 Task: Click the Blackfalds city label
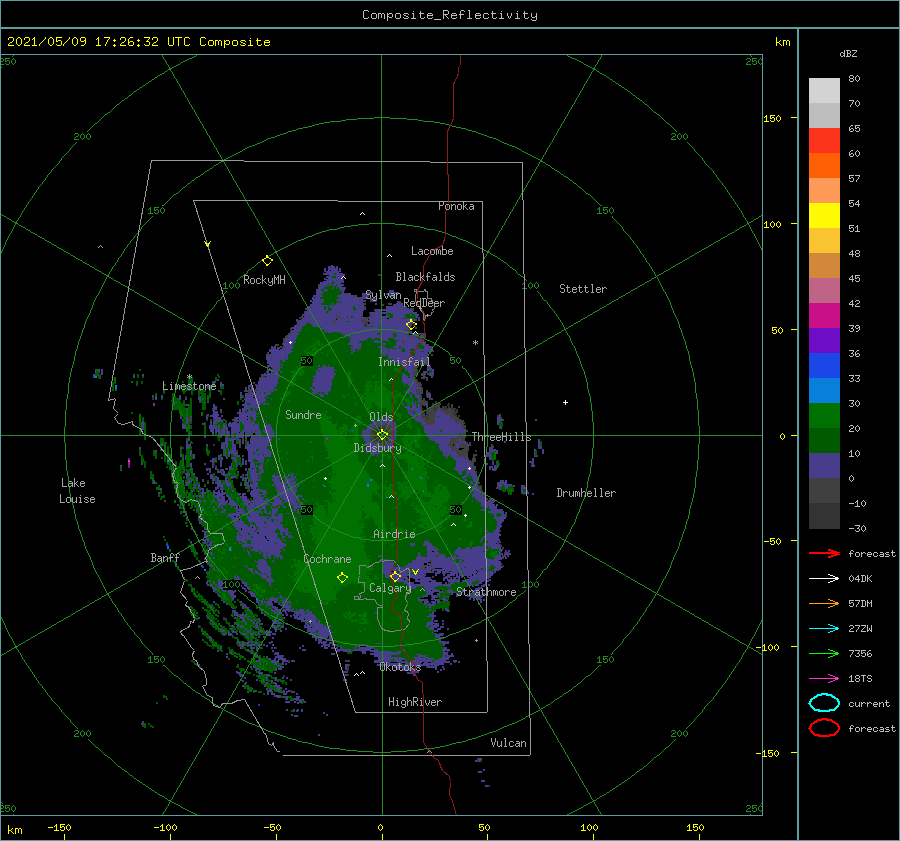(x=425, y=277)
